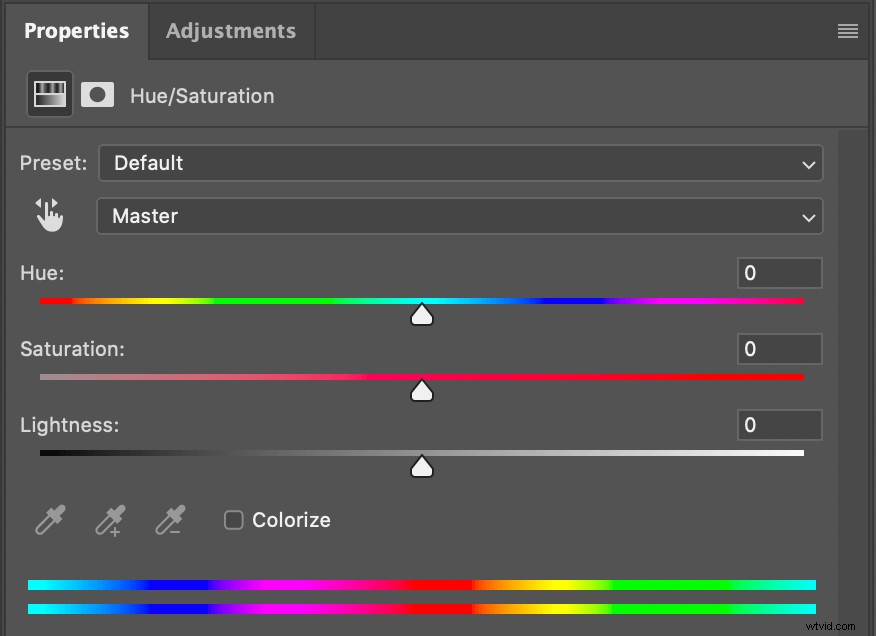
Task: Open the Properties panel menu icon
Action: (847, 30)
